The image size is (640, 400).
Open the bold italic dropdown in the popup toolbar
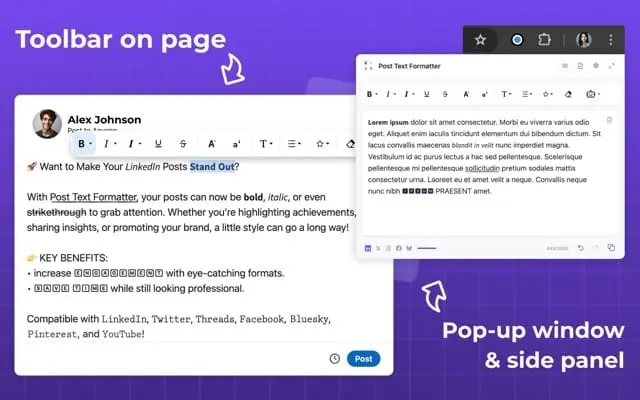point(409,94)
